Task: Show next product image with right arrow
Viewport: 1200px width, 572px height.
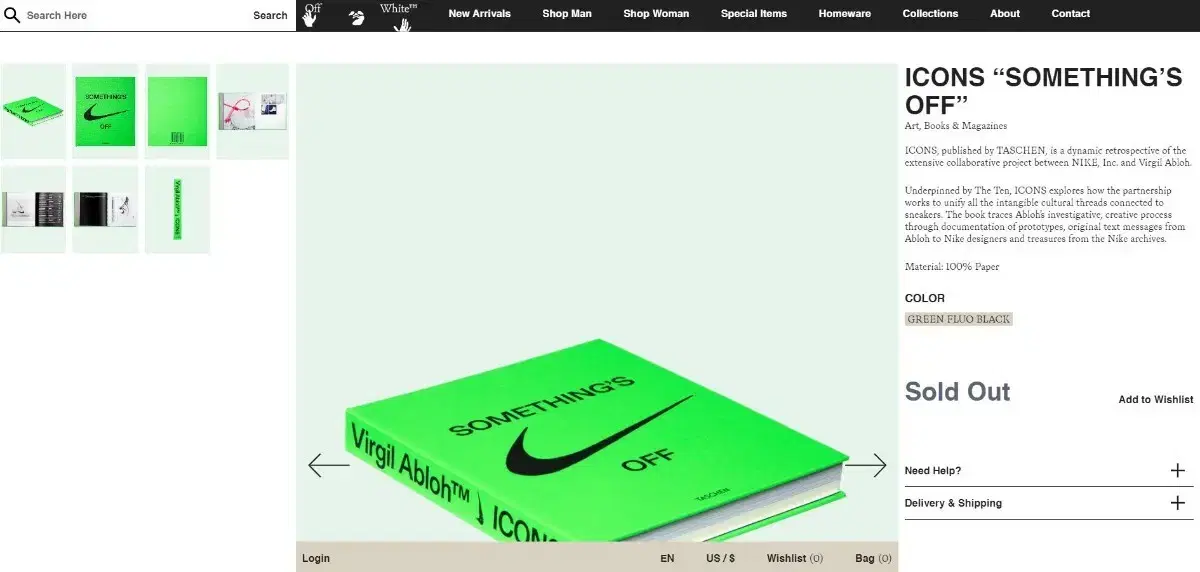Action: point(866,465)
